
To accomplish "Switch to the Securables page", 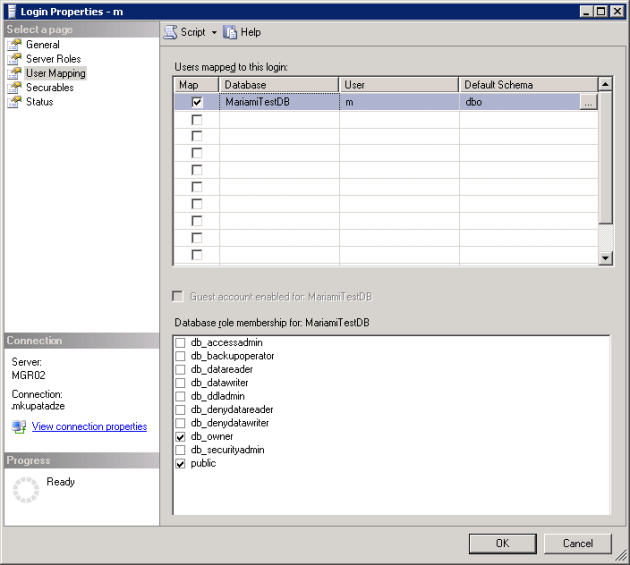I will [x=50, y=88].
